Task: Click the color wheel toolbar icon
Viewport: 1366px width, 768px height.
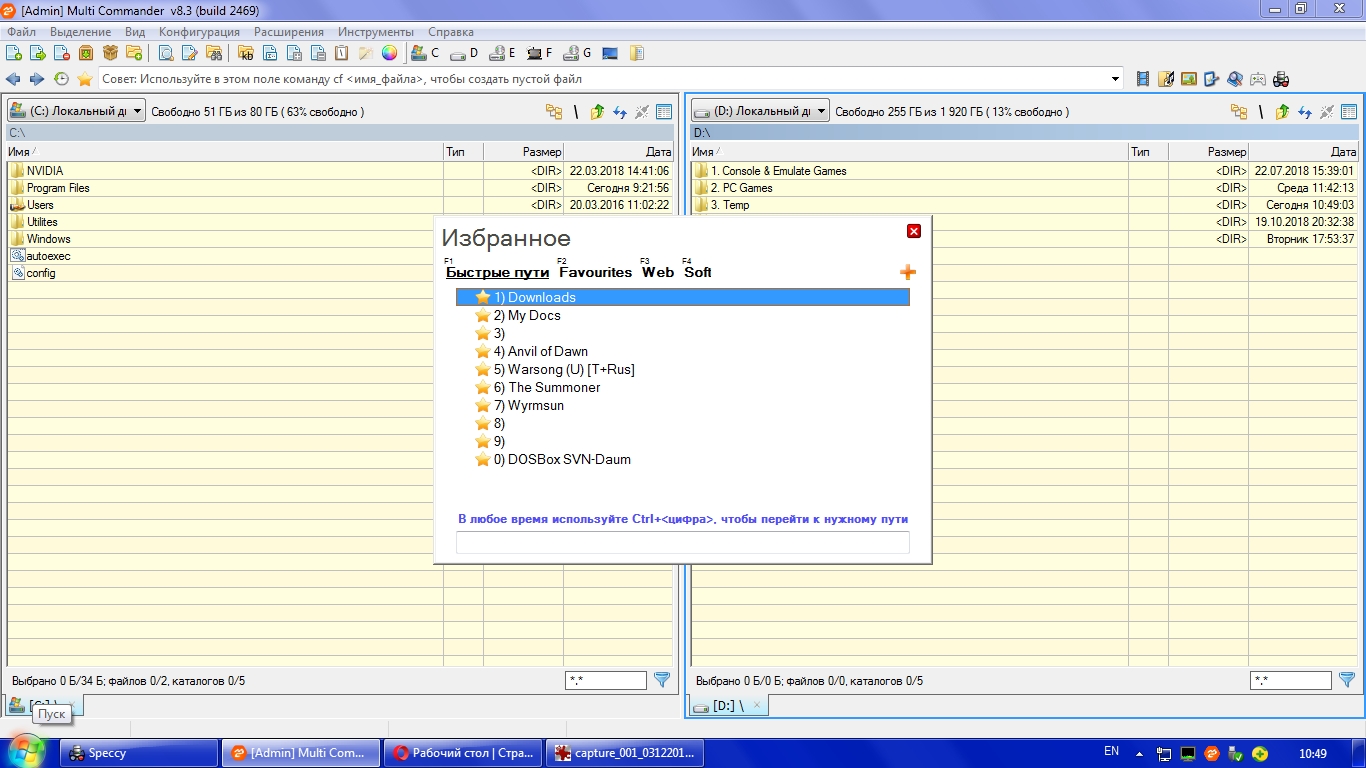Action: pyautogui.click(x=389, y=53)
